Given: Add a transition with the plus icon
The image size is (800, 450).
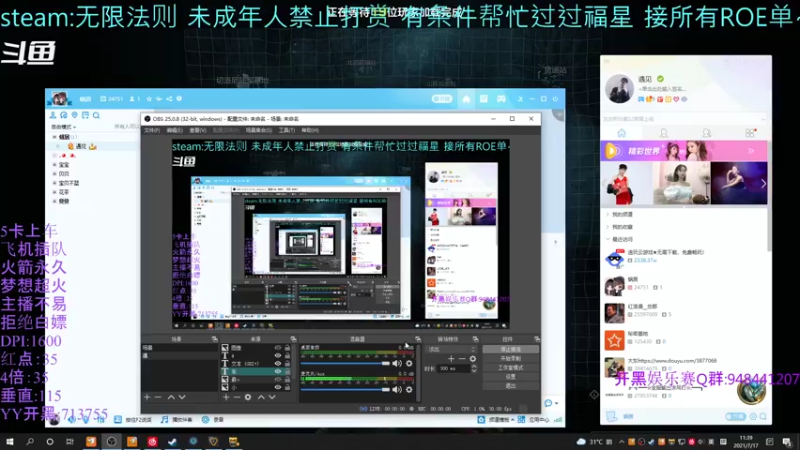Looking at the screenshot, I should click(451, 359).
